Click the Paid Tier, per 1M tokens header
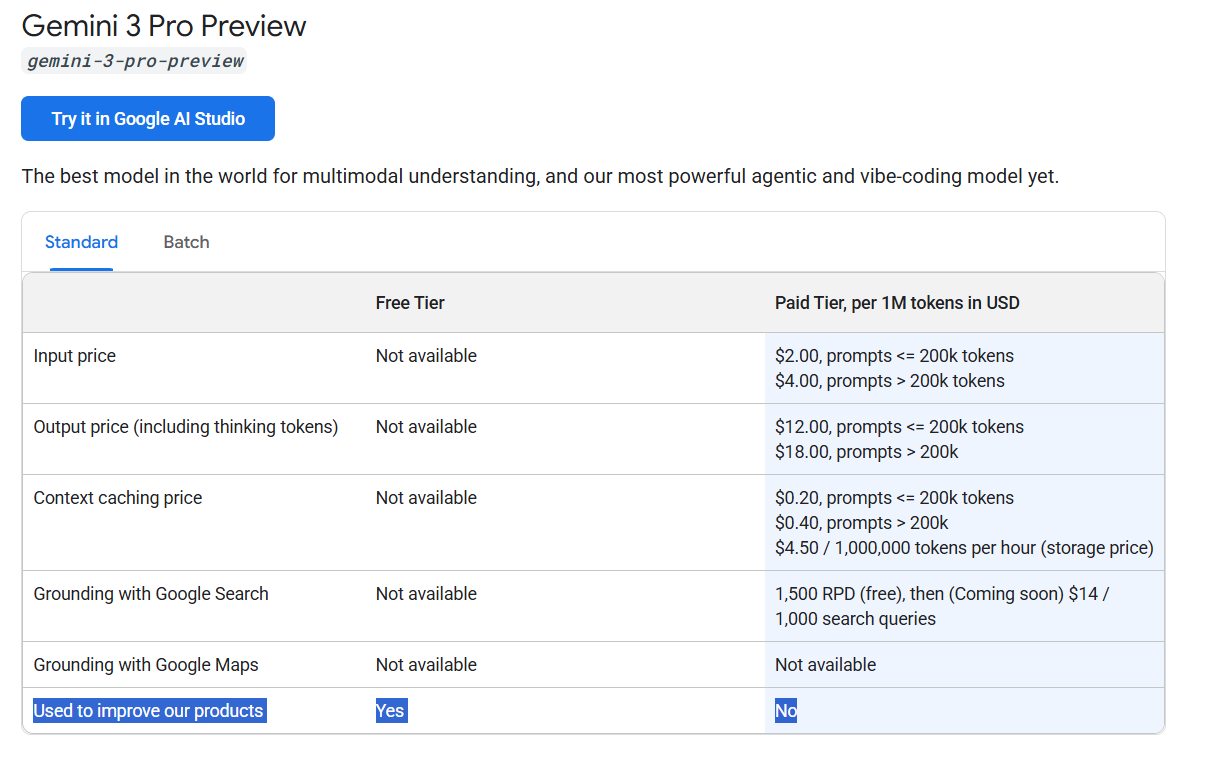Viewport: 1225px width, 763px height. tap(897, 303)
